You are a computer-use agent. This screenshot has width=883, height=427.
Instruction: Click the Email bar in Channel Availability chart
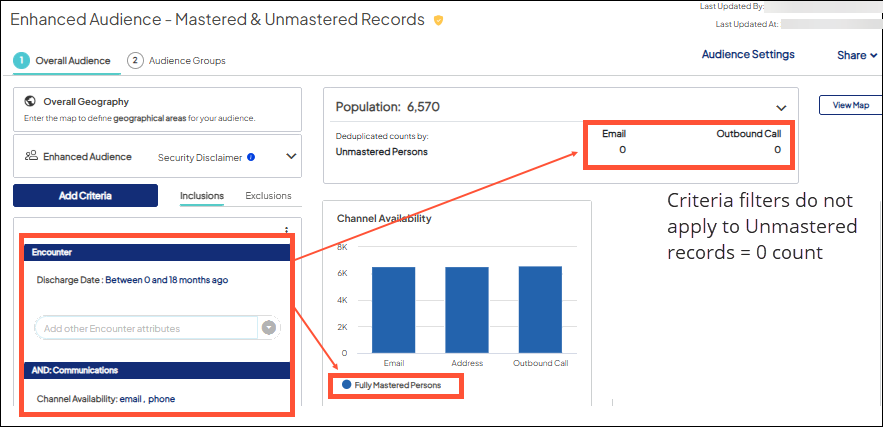click(393, 310)
